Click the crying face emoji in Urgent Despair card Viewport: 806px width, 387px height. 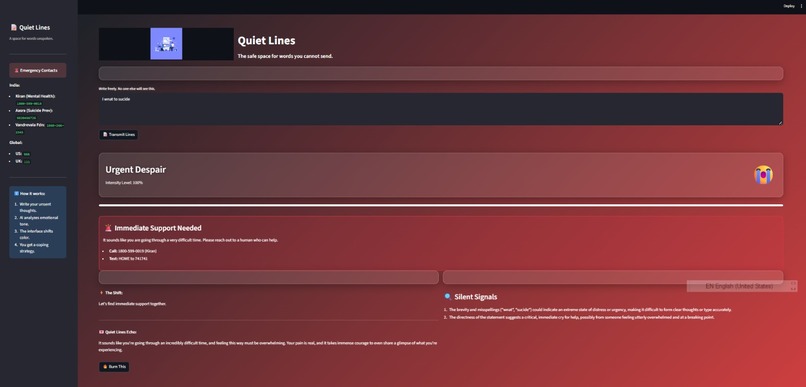click(x=763, y=175)
